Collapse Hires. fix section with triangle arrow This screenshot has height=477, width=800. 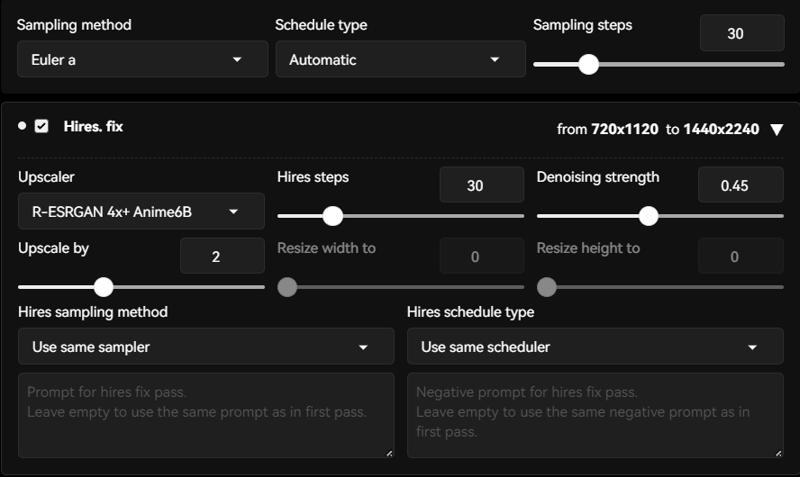point(777,130)
